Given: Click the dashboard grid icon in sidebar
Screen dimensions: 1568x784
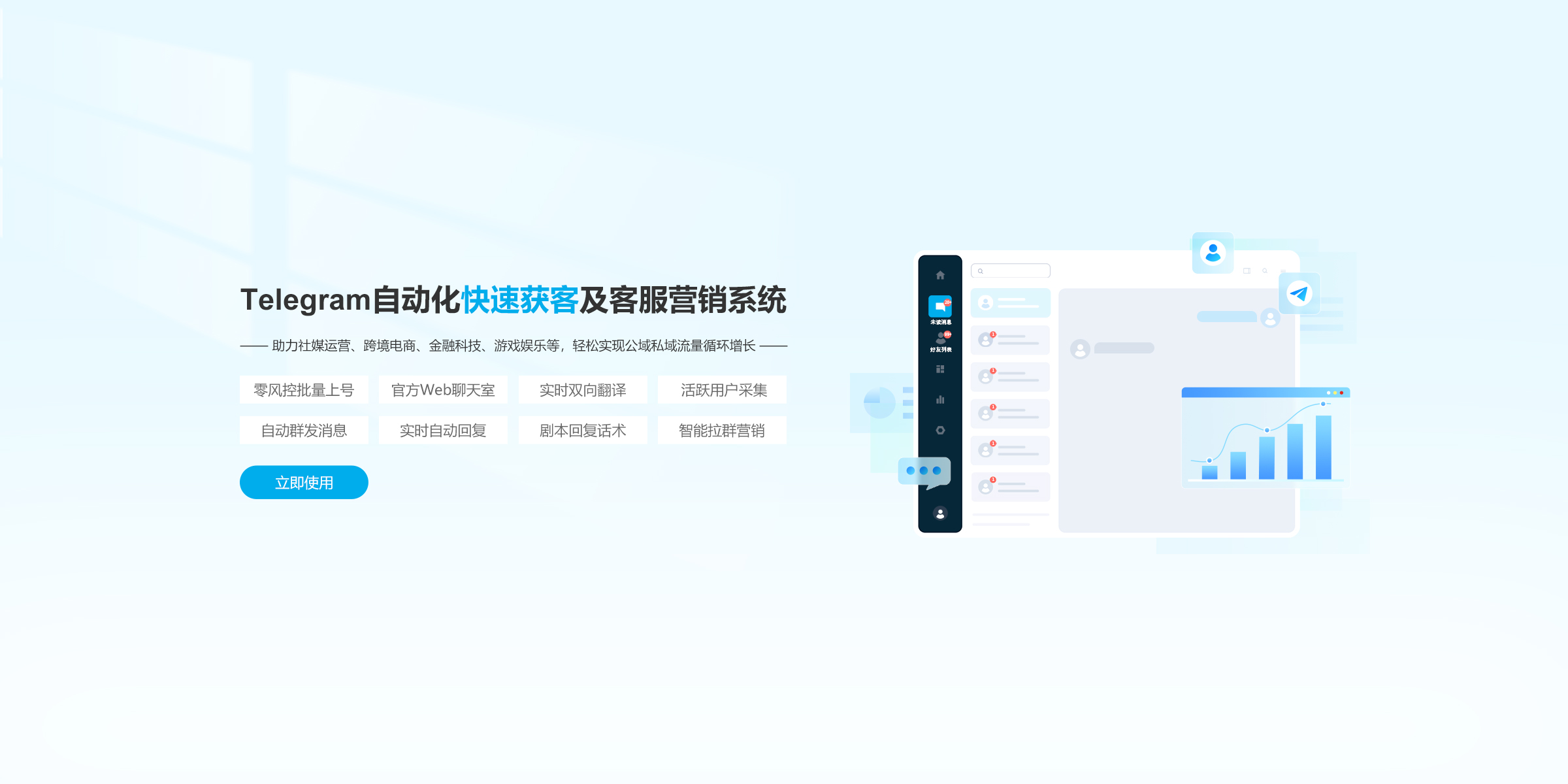Looking at the screenshot, I should click(940, 369).
